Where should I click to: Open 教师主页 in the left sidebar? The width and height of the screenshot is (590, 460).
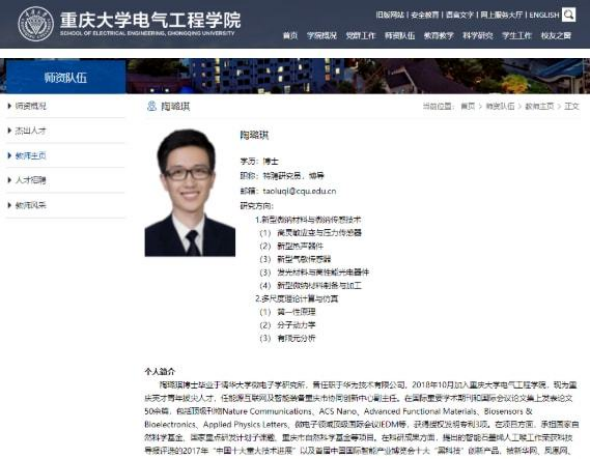coord(30,155)
